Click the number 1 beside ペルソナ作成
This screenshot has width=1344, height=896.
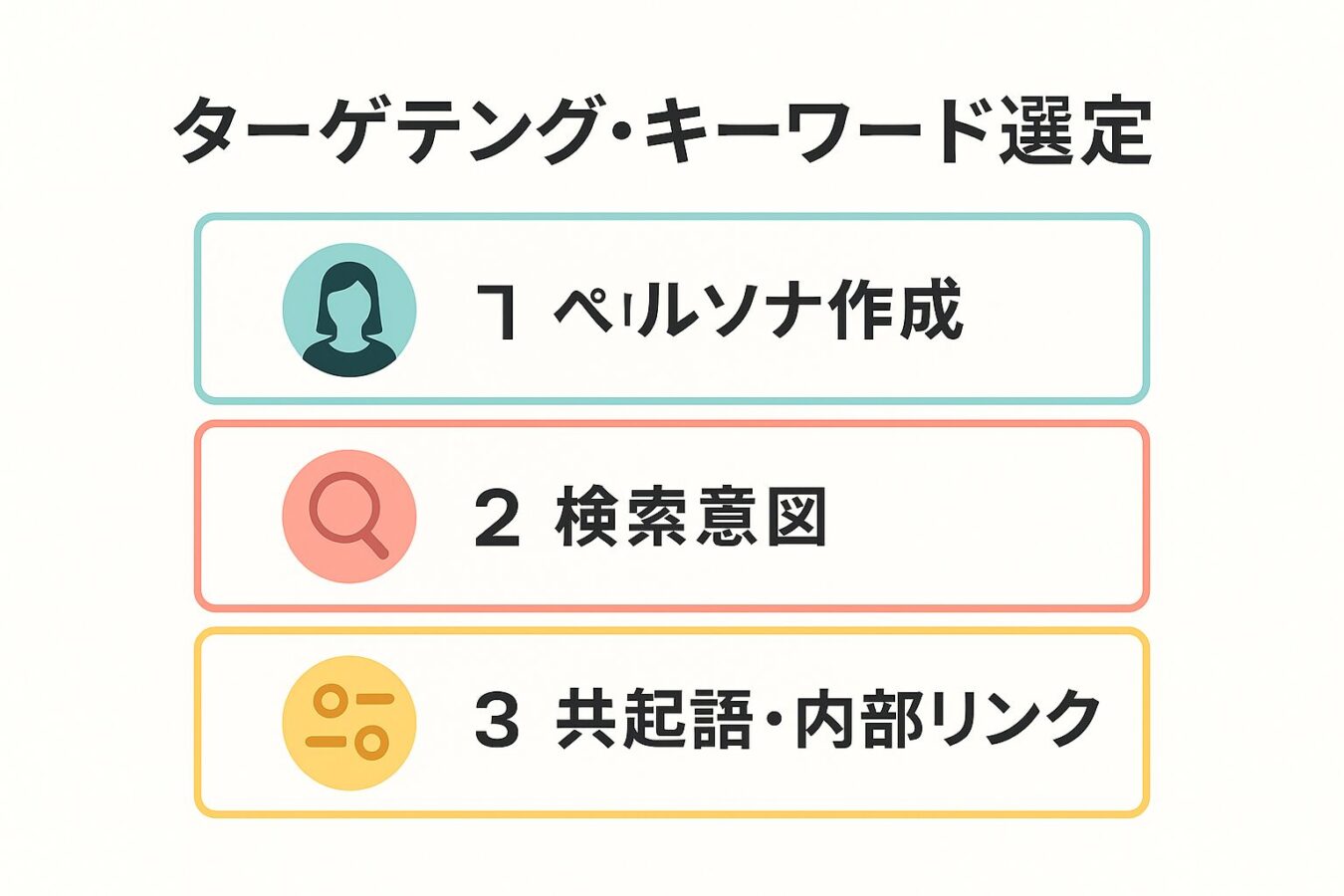coord(497,311)
